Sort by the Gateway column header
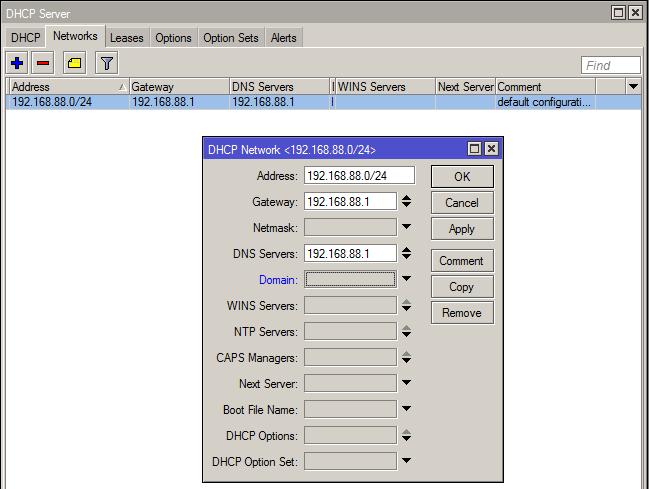The image size is (649, 489). 179,87
